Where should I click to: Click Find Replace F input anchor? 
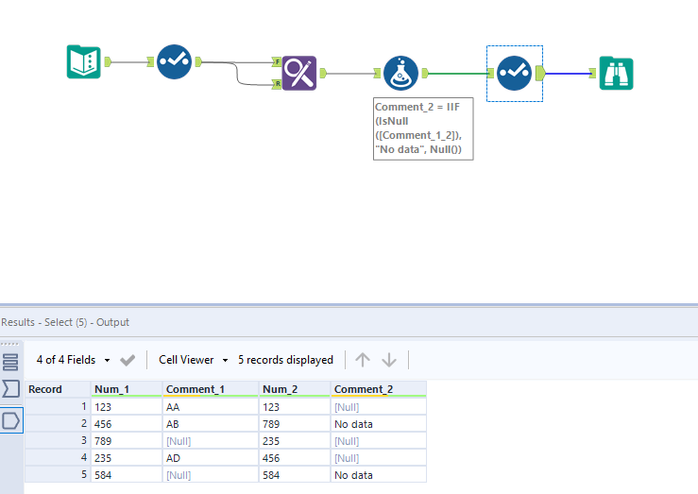pyautogui.click(x=277, y=62)
